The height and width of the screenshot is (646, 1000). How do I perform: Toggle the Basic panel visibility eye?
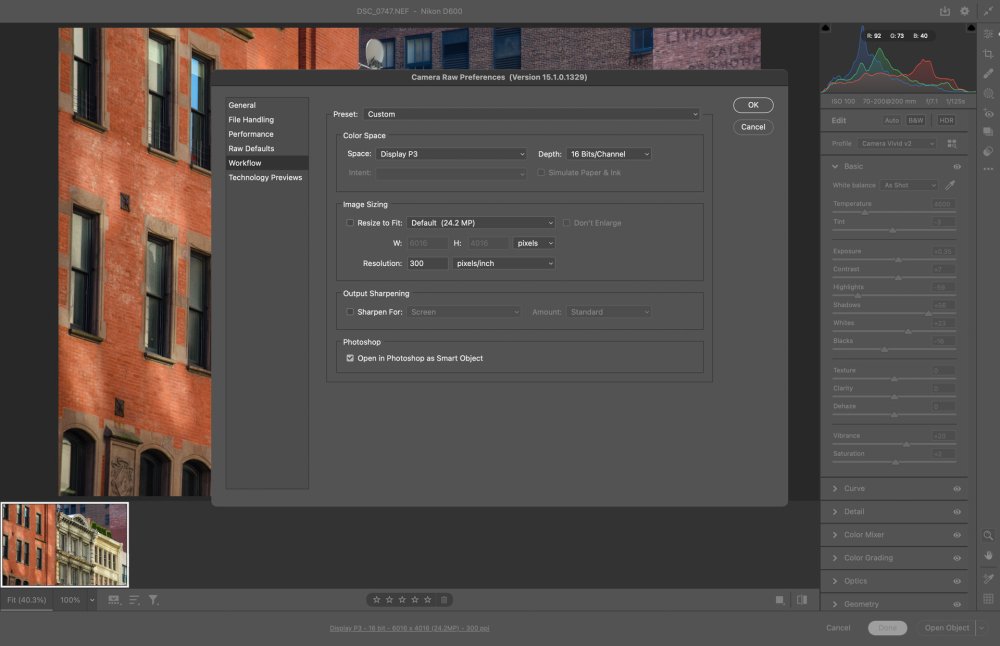click(957, 166)
